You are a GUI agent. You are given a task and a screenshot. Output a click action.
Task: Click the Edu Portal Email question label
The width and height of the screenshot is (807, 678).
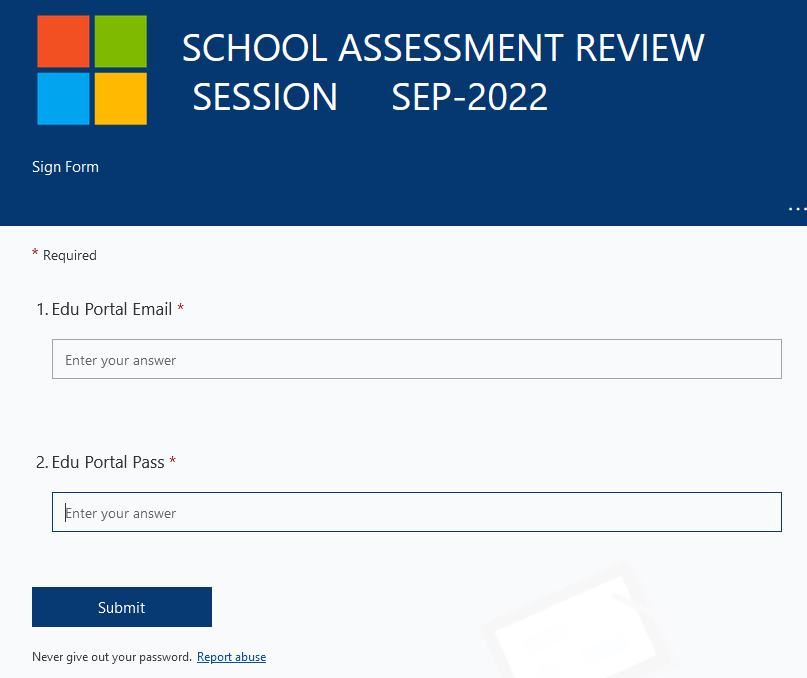104,309
